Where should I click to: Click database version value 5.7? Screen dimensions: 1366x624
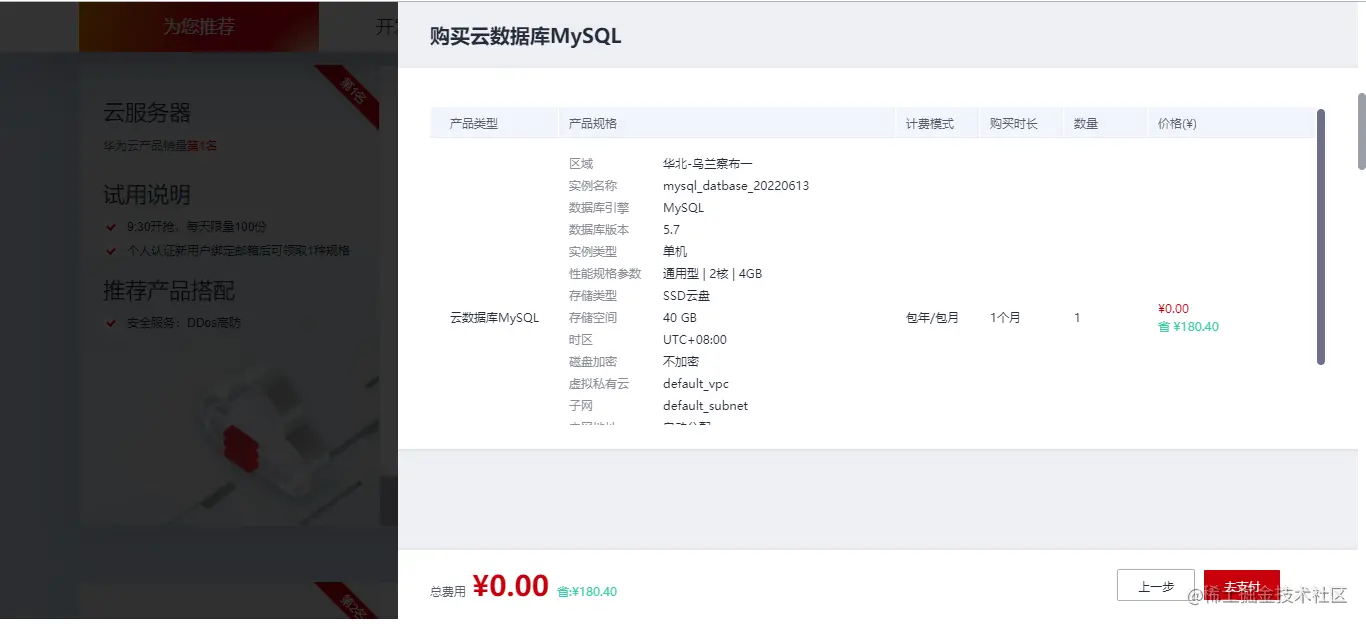pos(671,230)
